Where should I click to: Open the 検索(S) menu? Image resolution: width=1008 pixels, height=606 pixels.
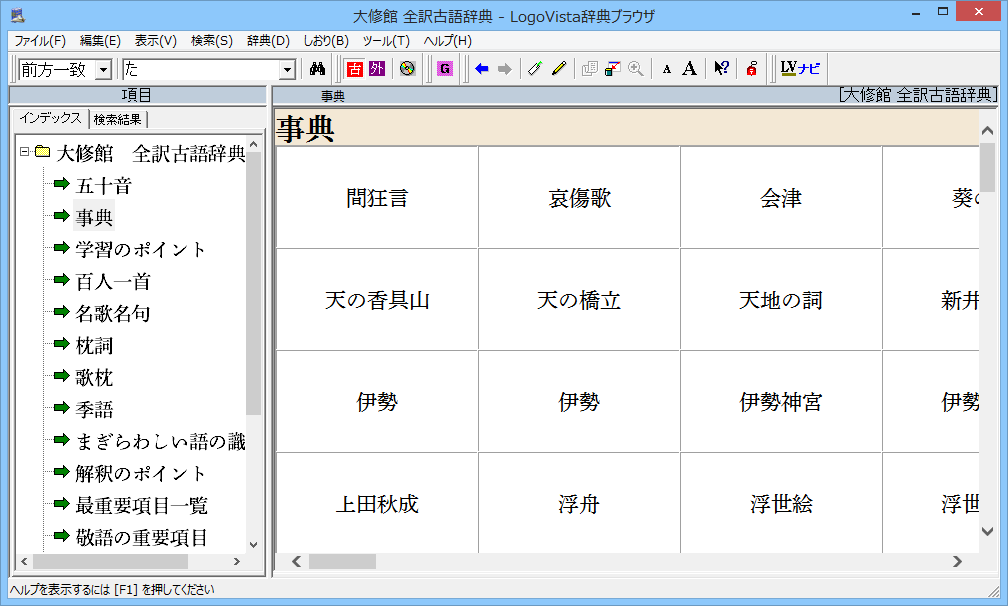[x=212, y=40]
